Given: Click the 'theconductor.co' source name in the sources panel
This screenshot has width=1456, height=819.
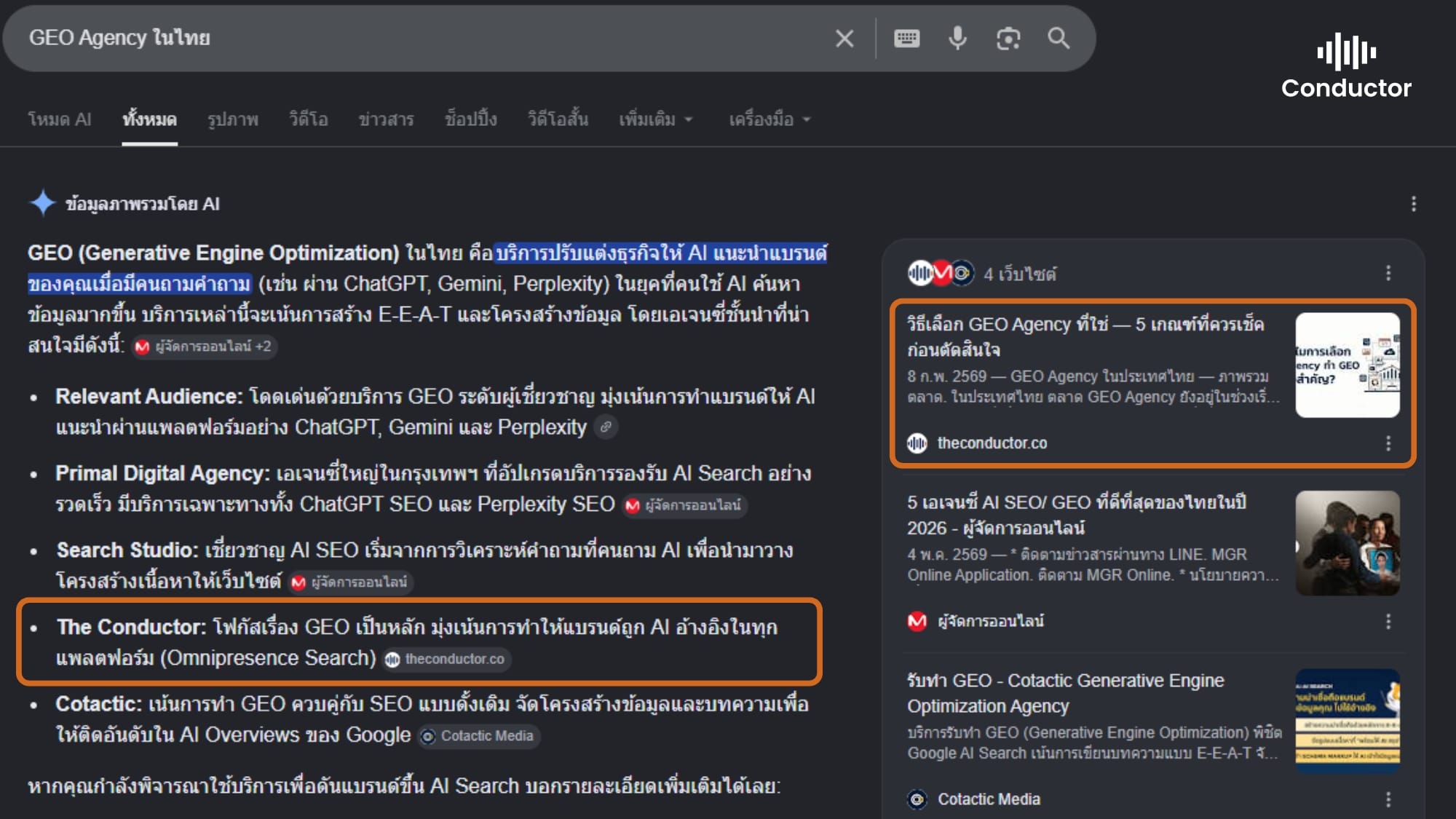Looking at the screenshot, I should tap(992, 443).
